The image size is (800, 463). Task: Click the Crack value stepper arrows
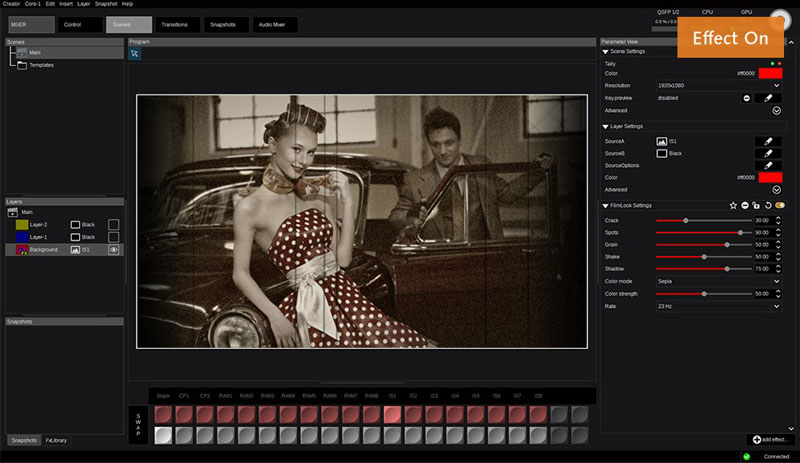click(778, 221)
